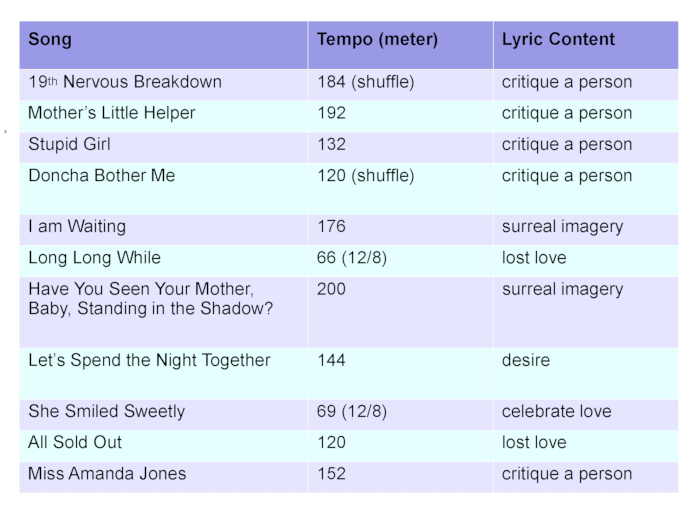
Task: Select the tempo 200 cell
Action: coord(400,312)
